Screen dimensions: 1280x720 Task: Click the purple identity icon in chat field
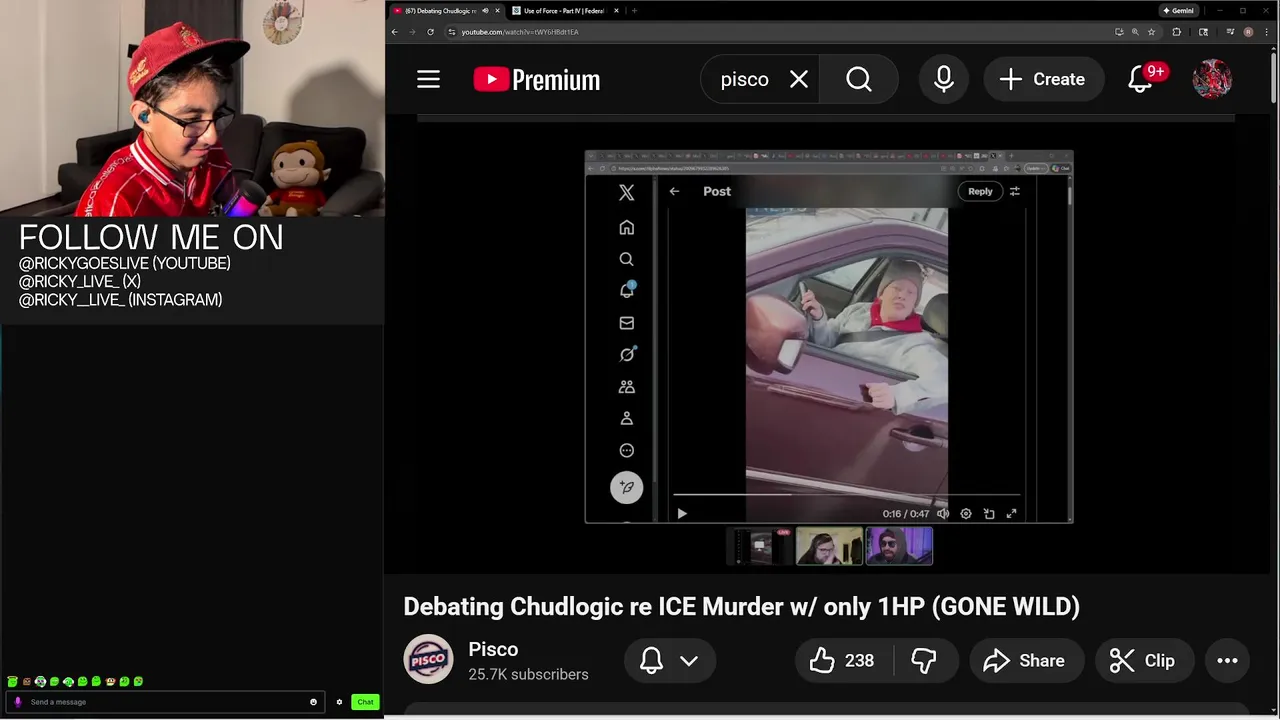(x=18, y=702)
